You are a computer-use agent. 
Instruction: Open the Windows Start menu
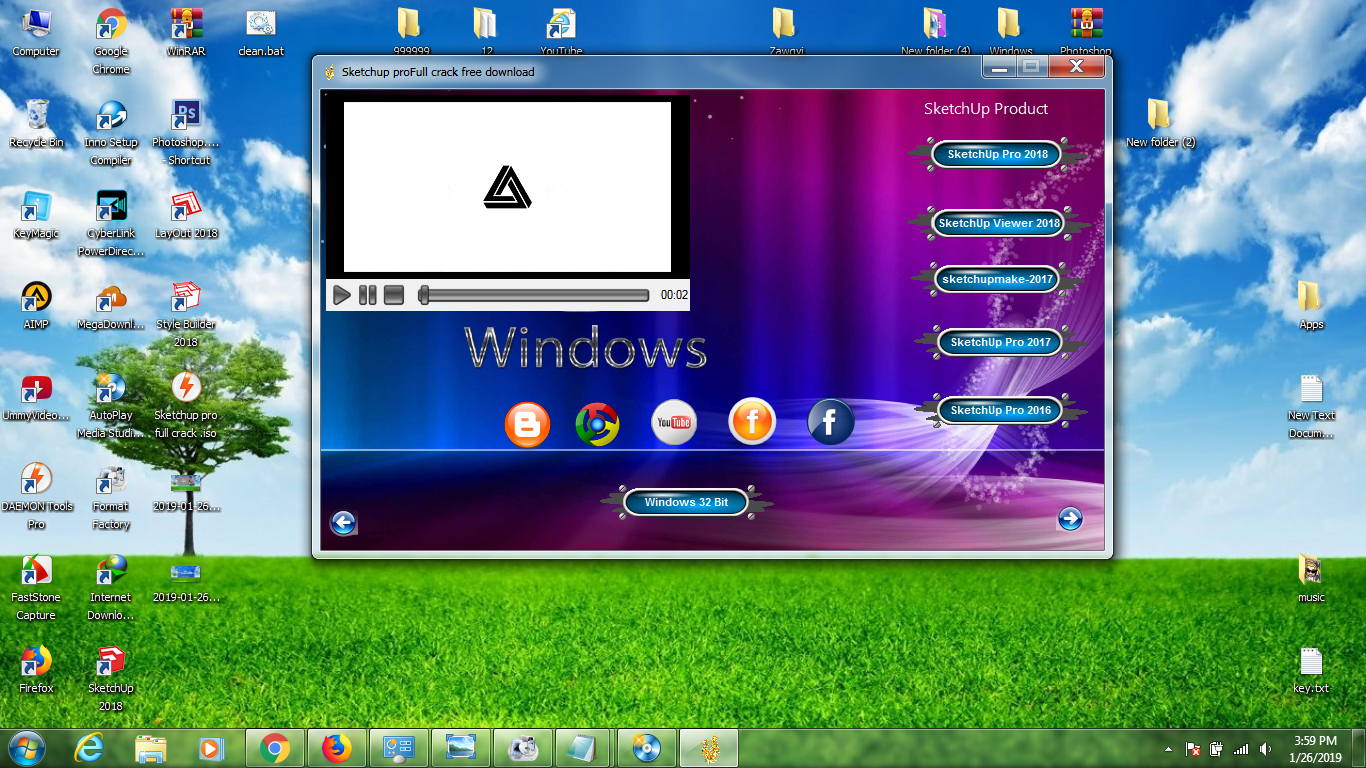[26, 748]
